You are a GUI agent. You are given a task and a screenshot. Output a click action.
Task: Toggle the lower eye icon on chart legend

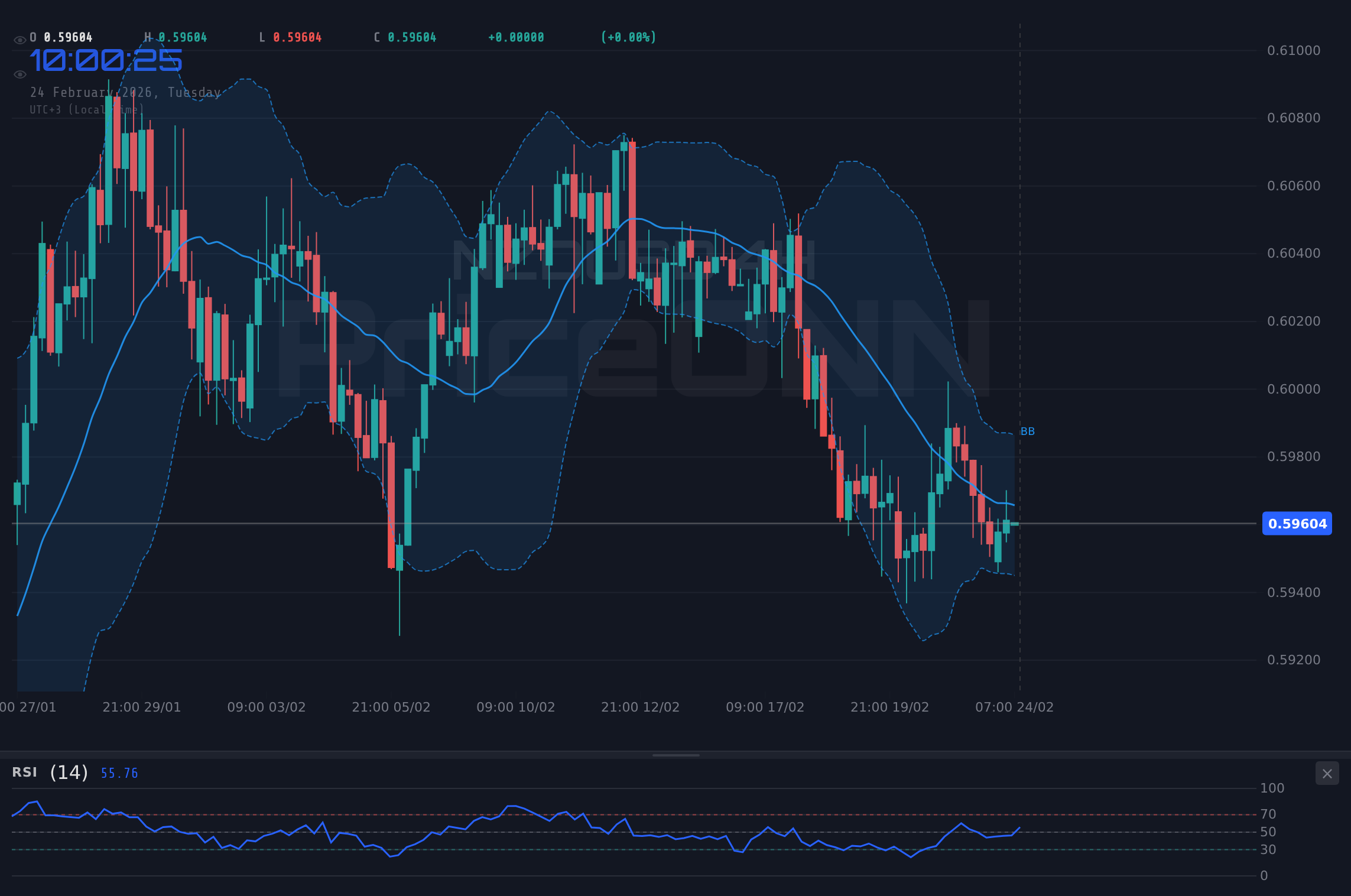point(20,74)
